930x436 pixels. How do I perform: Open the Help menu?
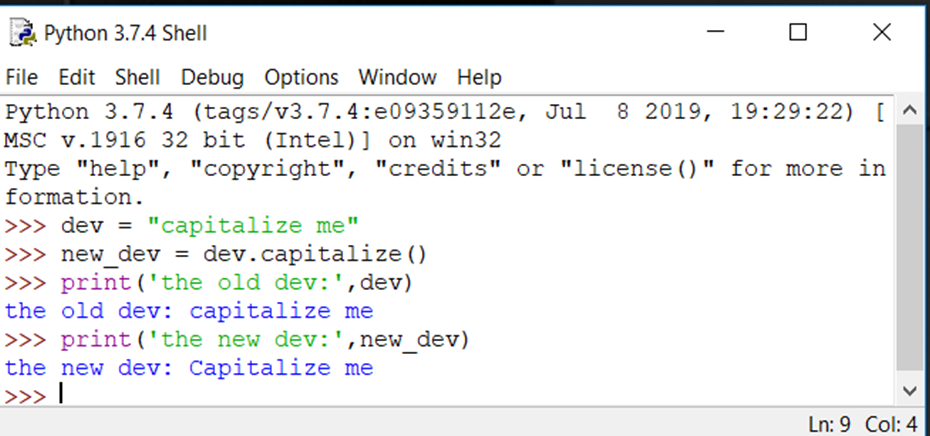[479, 77]
